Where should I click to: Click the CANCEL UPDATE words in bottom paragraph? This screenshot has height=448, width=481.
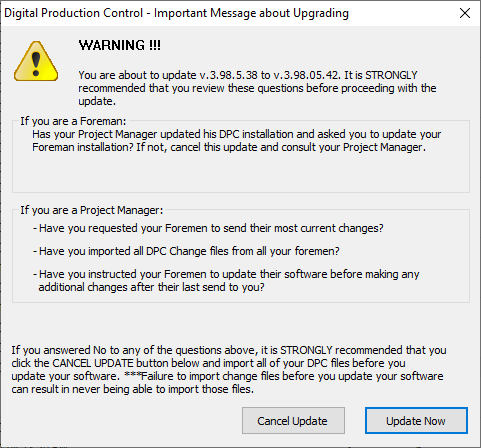click(93, 363)
